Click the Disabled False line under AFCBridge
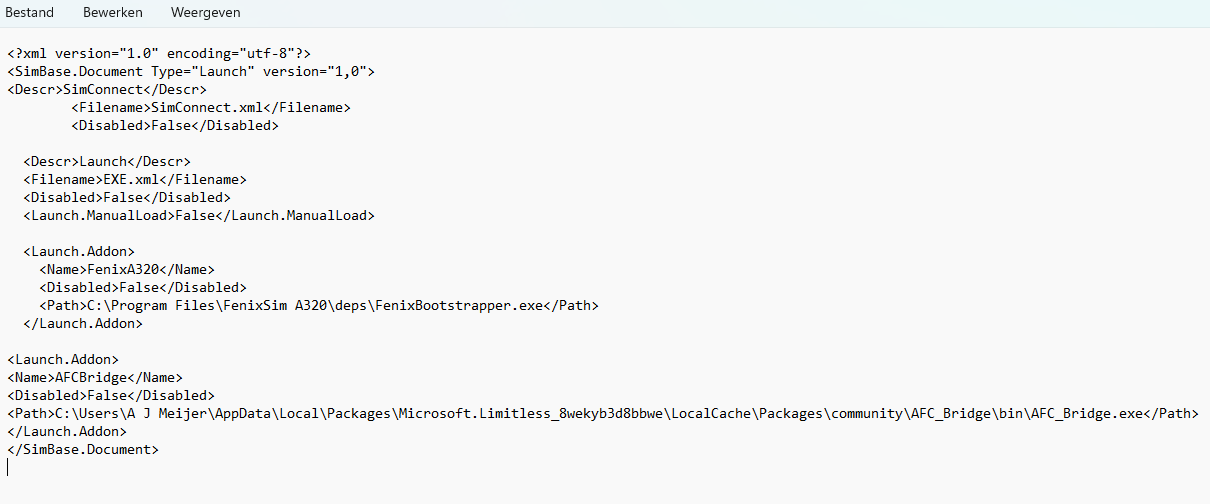Screen dimensions: 1210x504 [x=111, y=395]
